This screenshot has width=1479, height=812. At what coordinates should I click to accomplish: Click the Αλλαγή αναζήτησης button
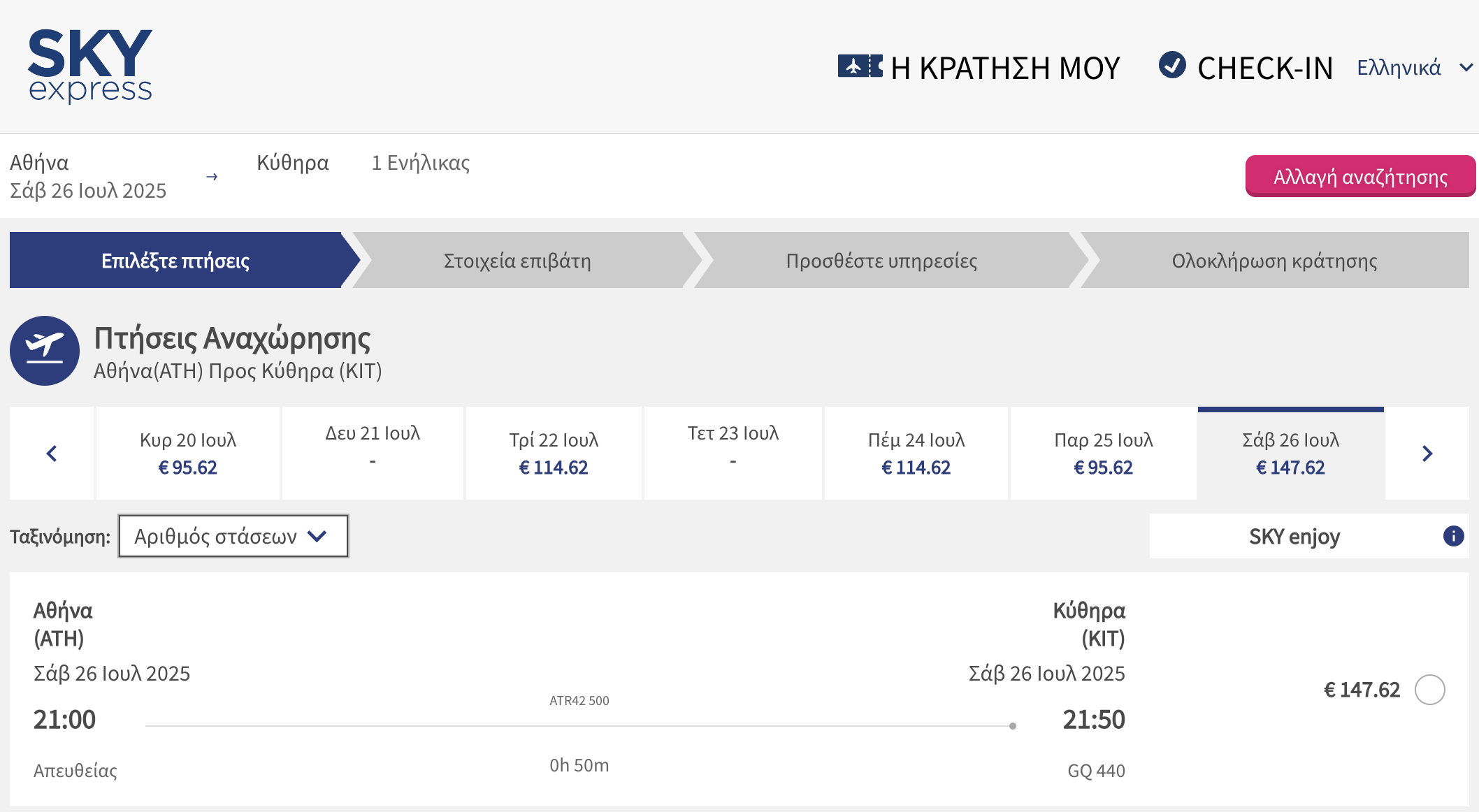pos(1360,176)
